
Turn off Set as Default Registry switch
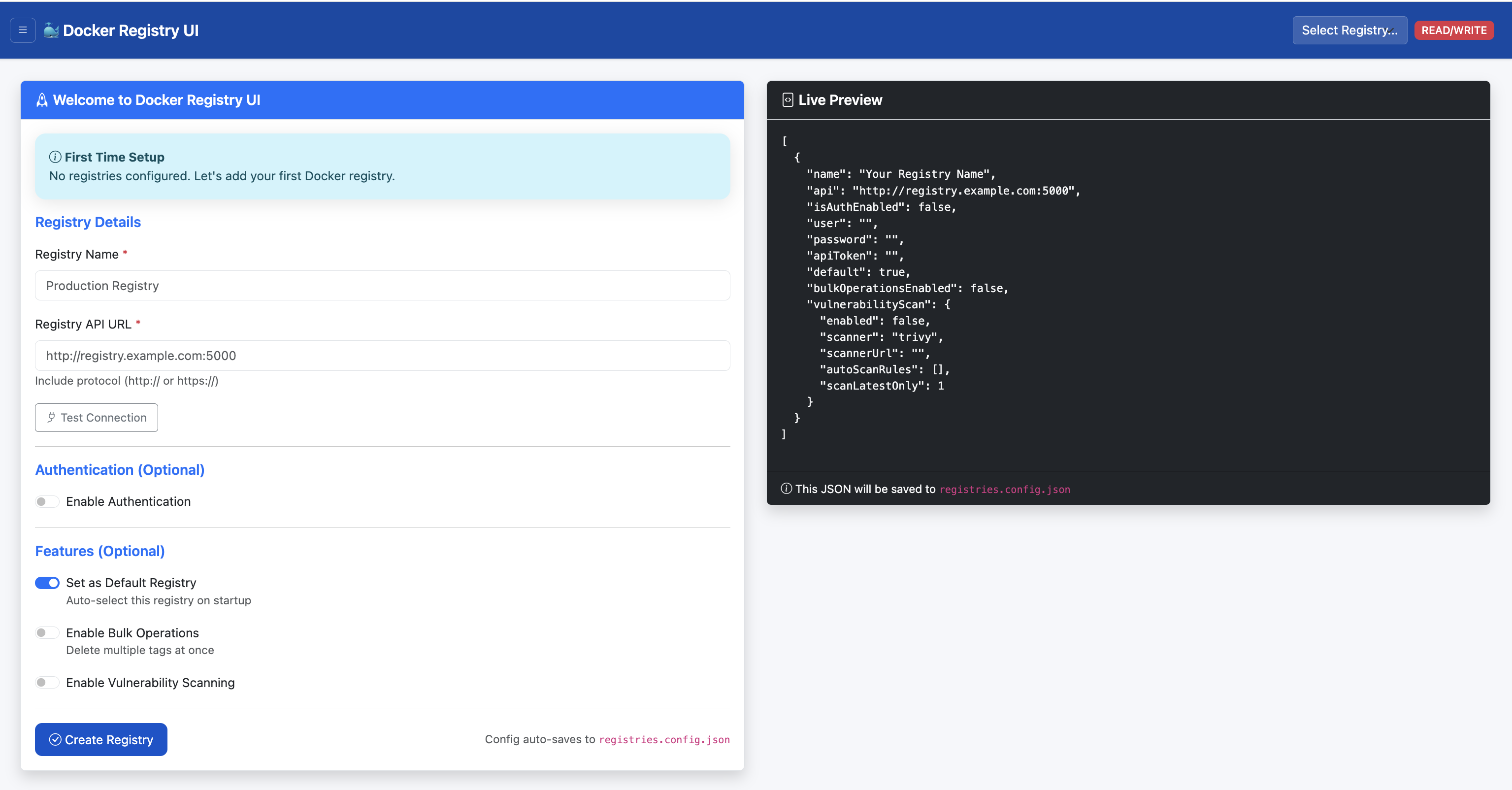(48, 583)
